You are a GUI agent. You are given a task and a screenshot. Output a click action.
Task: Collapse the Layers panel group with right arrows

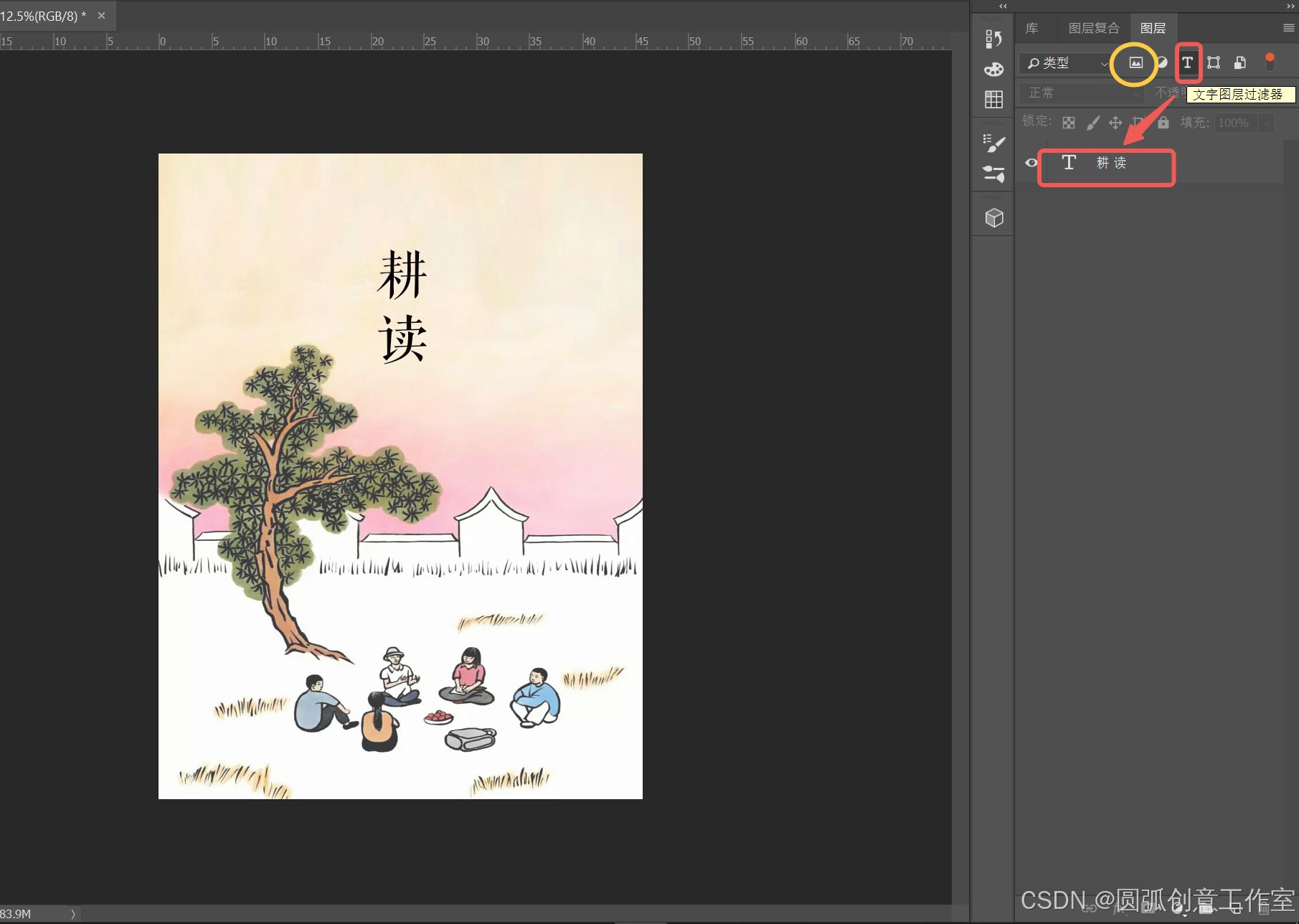pos(1290,6)
